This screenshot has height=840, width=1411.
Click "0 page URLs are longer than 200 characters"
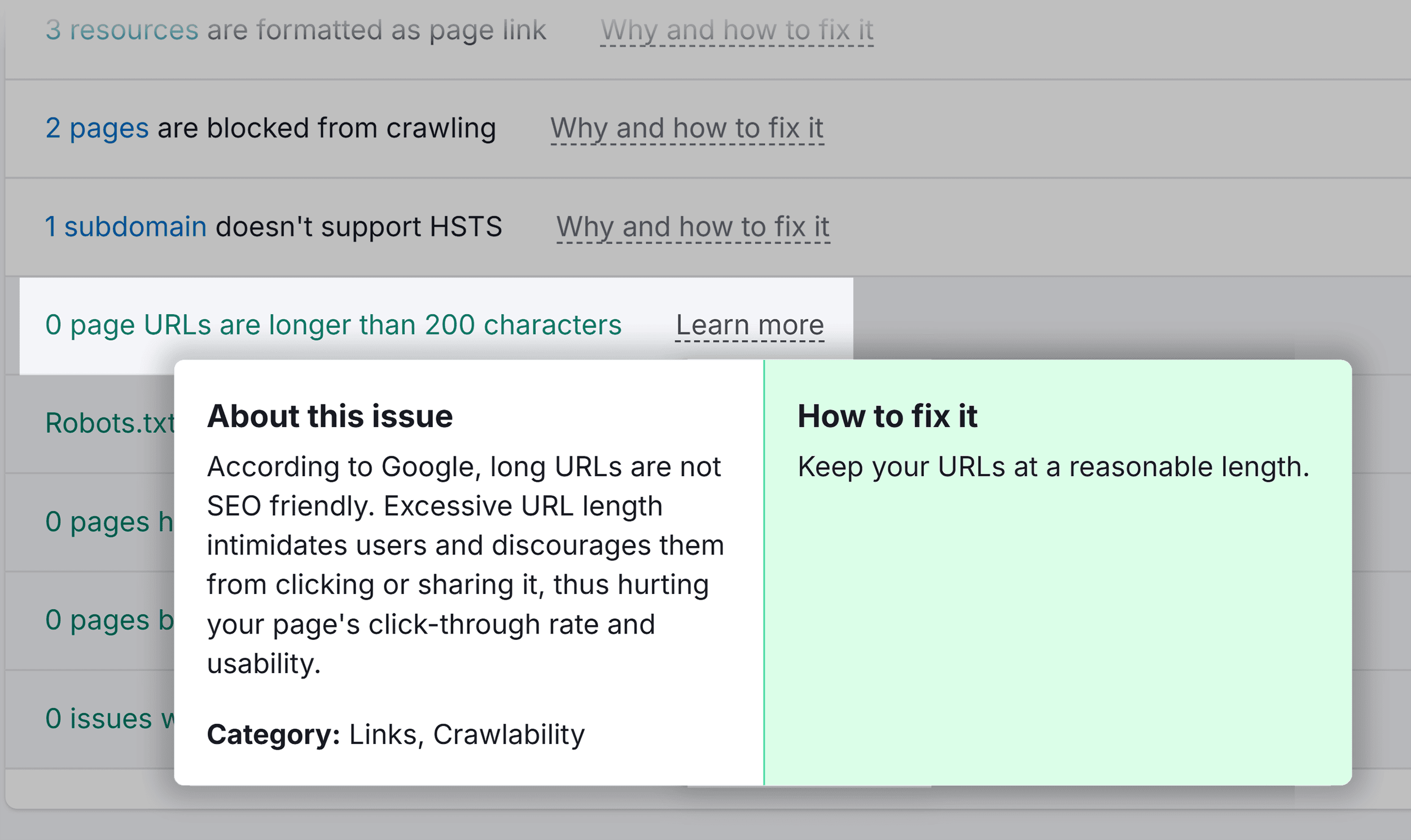pos(334,324)
